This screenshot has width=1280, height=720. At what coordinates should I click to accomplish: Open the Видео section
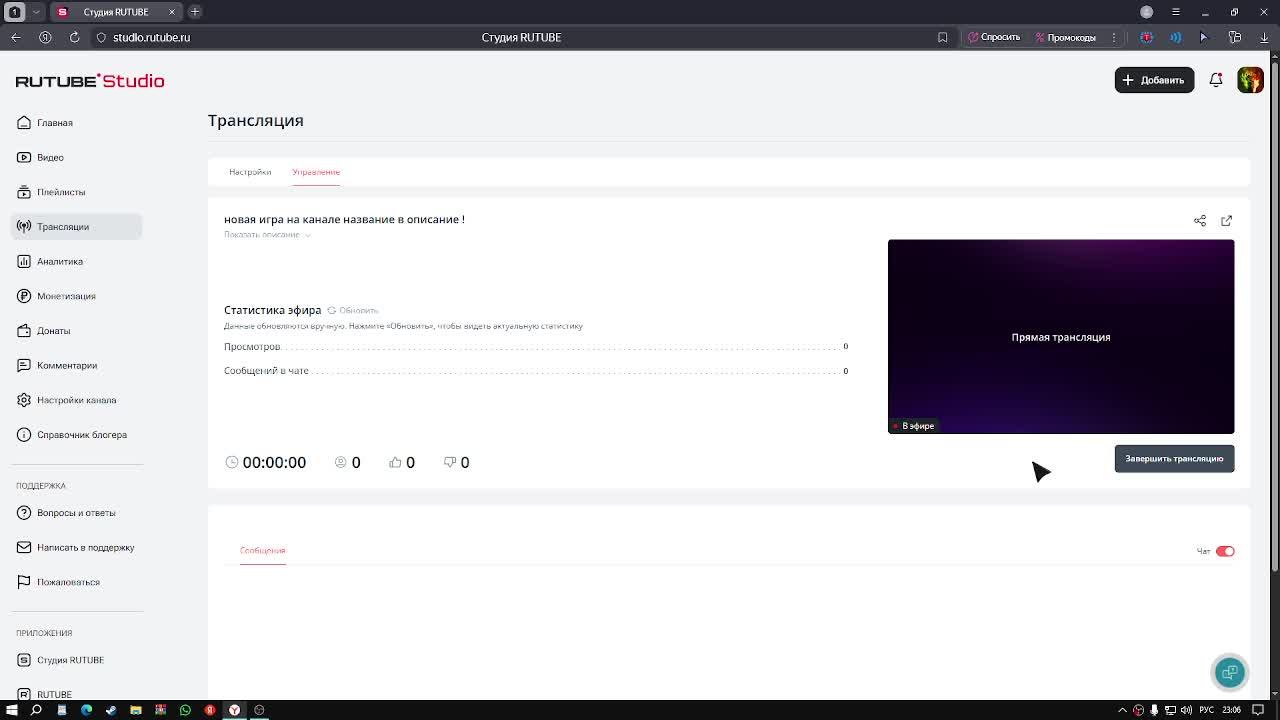click(x=41, y=157)
